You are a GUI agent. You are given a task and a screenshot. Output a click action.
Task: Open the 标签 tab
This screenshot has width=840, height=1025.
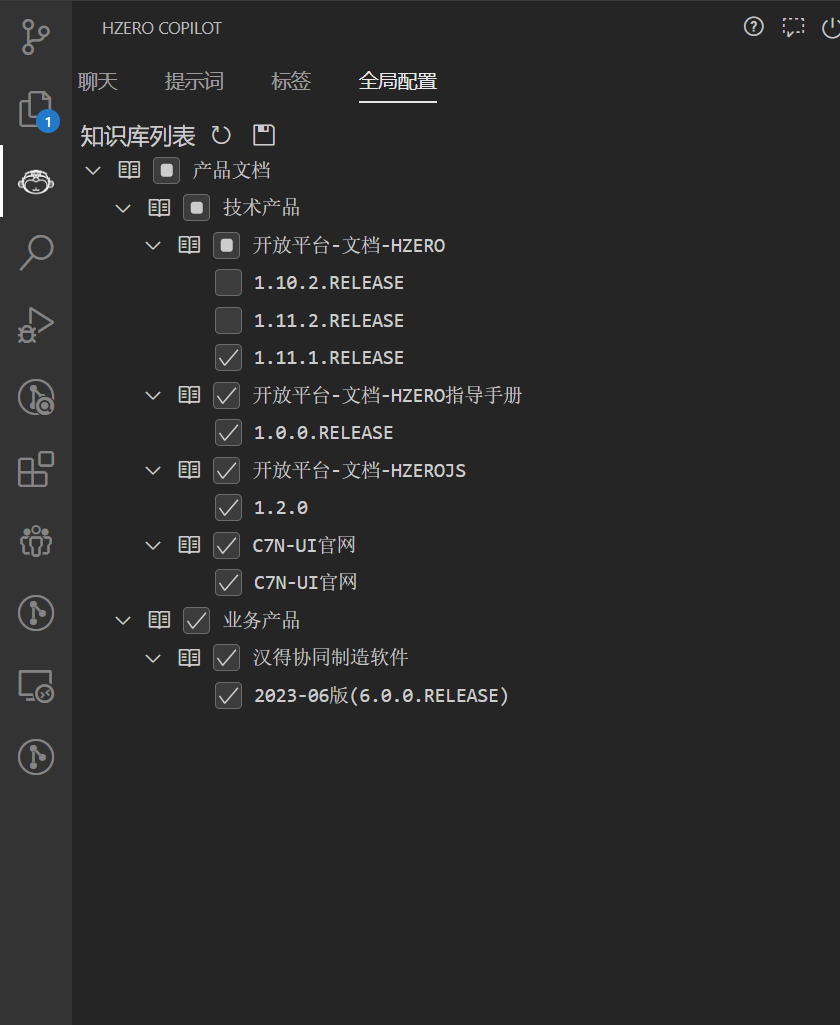[x=291, y=82]
